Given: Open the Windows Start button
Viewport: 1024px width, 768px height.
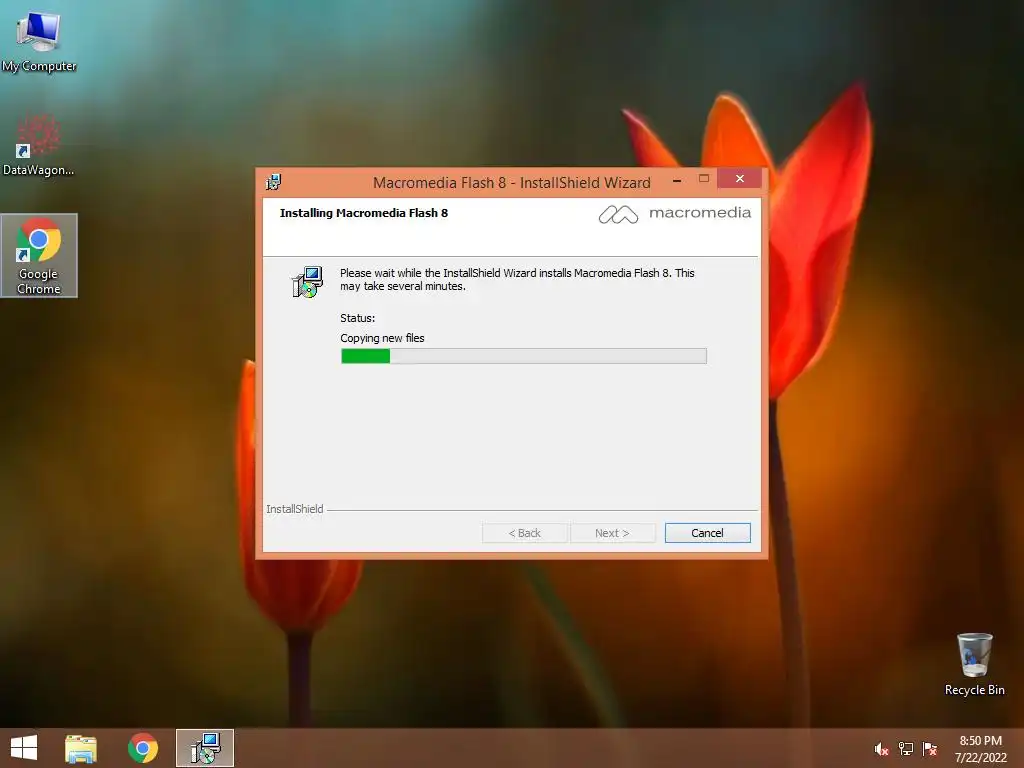Looking at the screenshot, I should pyautogui.click(x=24, y=748).
